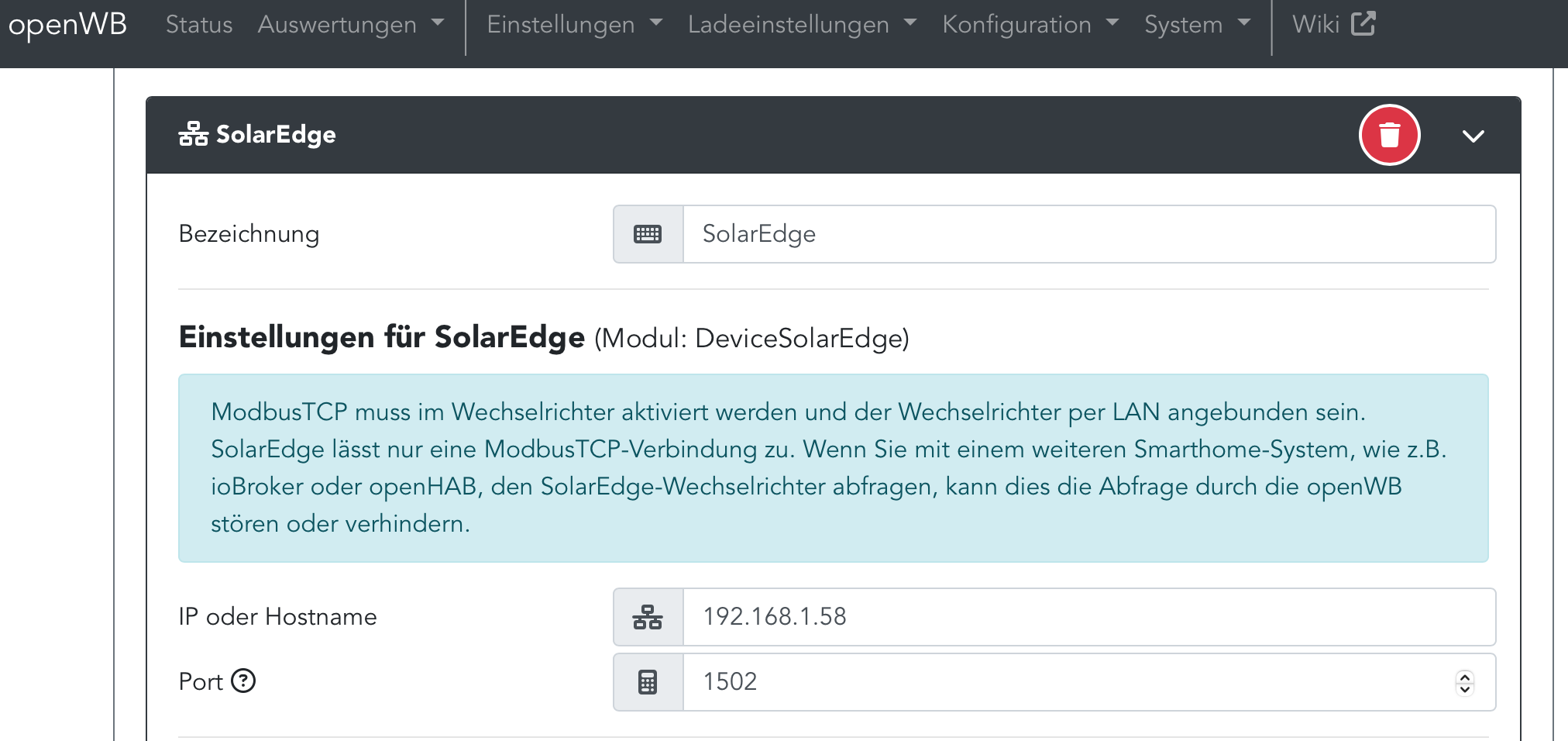The width and height of the screenshot is (1568, 741).
Task: Edit the IP oder Hostname field
Action: pos(1088,617)
